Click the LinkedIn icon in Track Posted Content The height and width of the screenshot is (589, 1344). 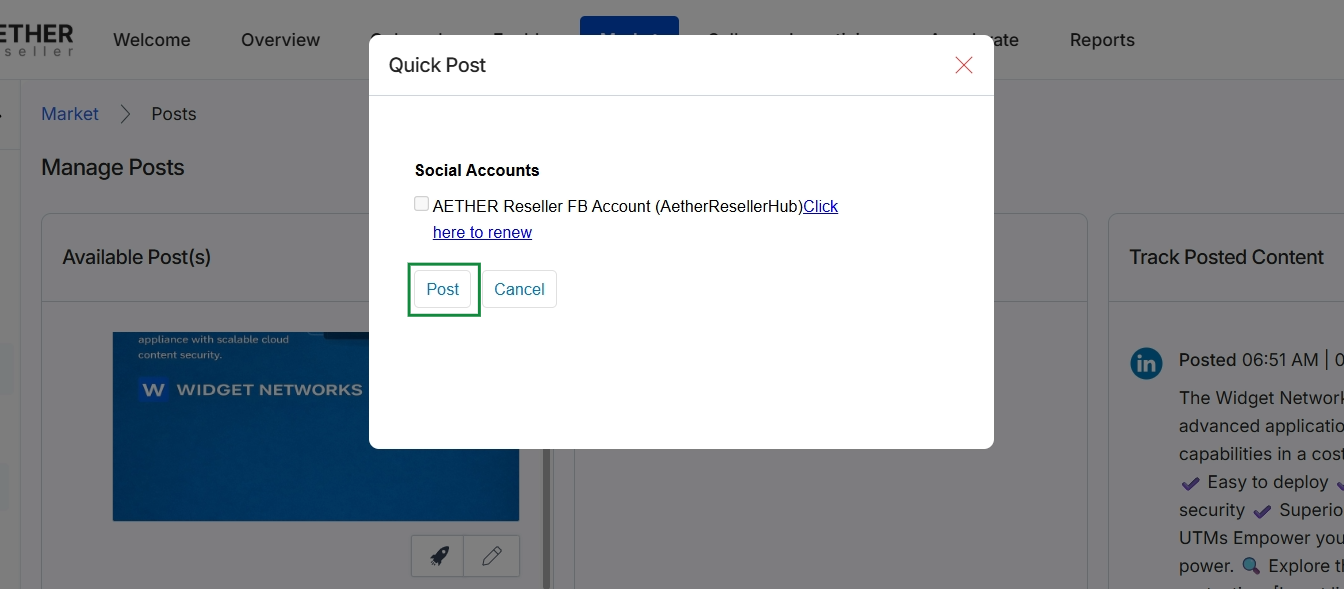[x=1146, y=363]
